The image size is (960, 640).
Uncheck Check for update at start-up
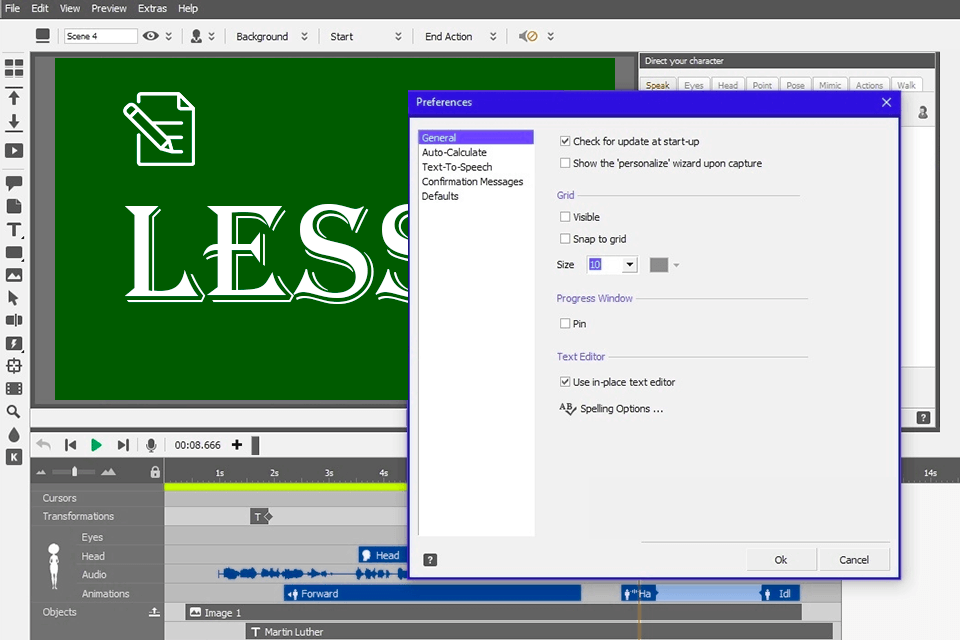point(566,141)
